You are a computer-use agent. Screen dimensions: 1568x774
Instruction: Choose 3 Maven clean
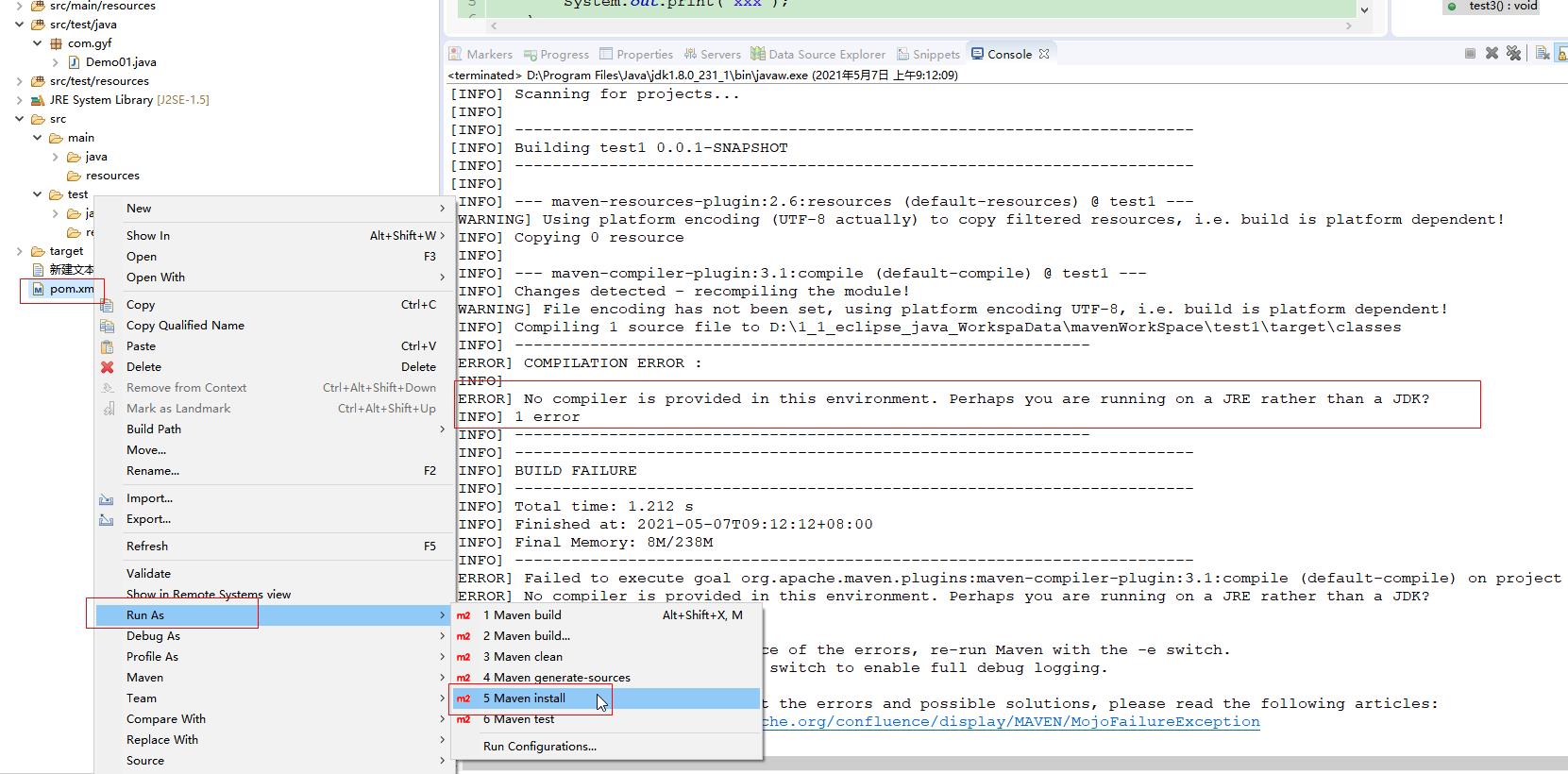(x=607, y=657)
